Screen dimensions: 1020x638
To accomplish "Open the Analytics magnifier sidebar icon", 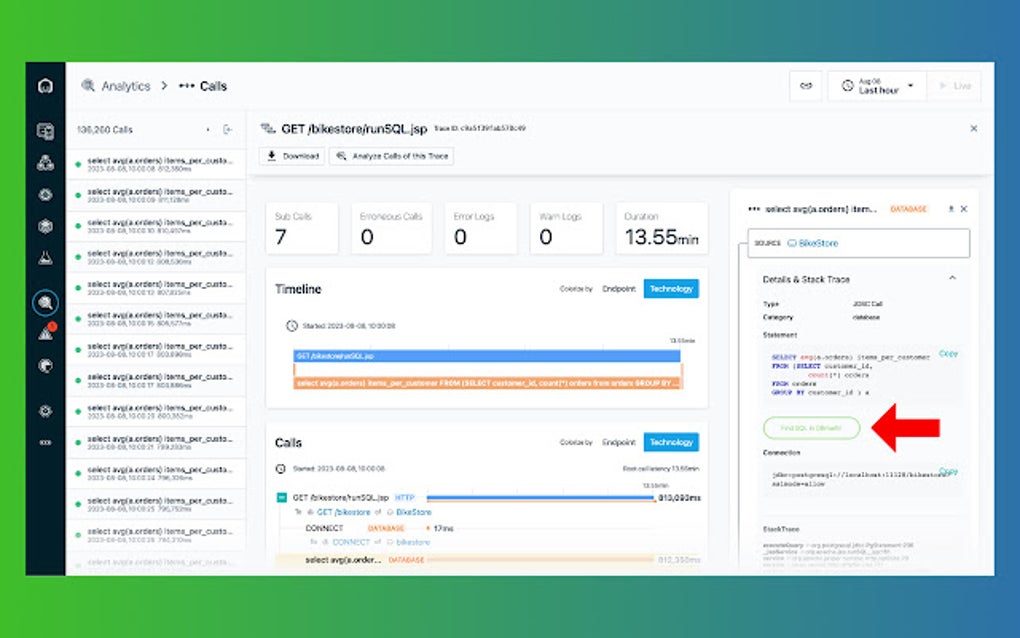I will point(45,302).
